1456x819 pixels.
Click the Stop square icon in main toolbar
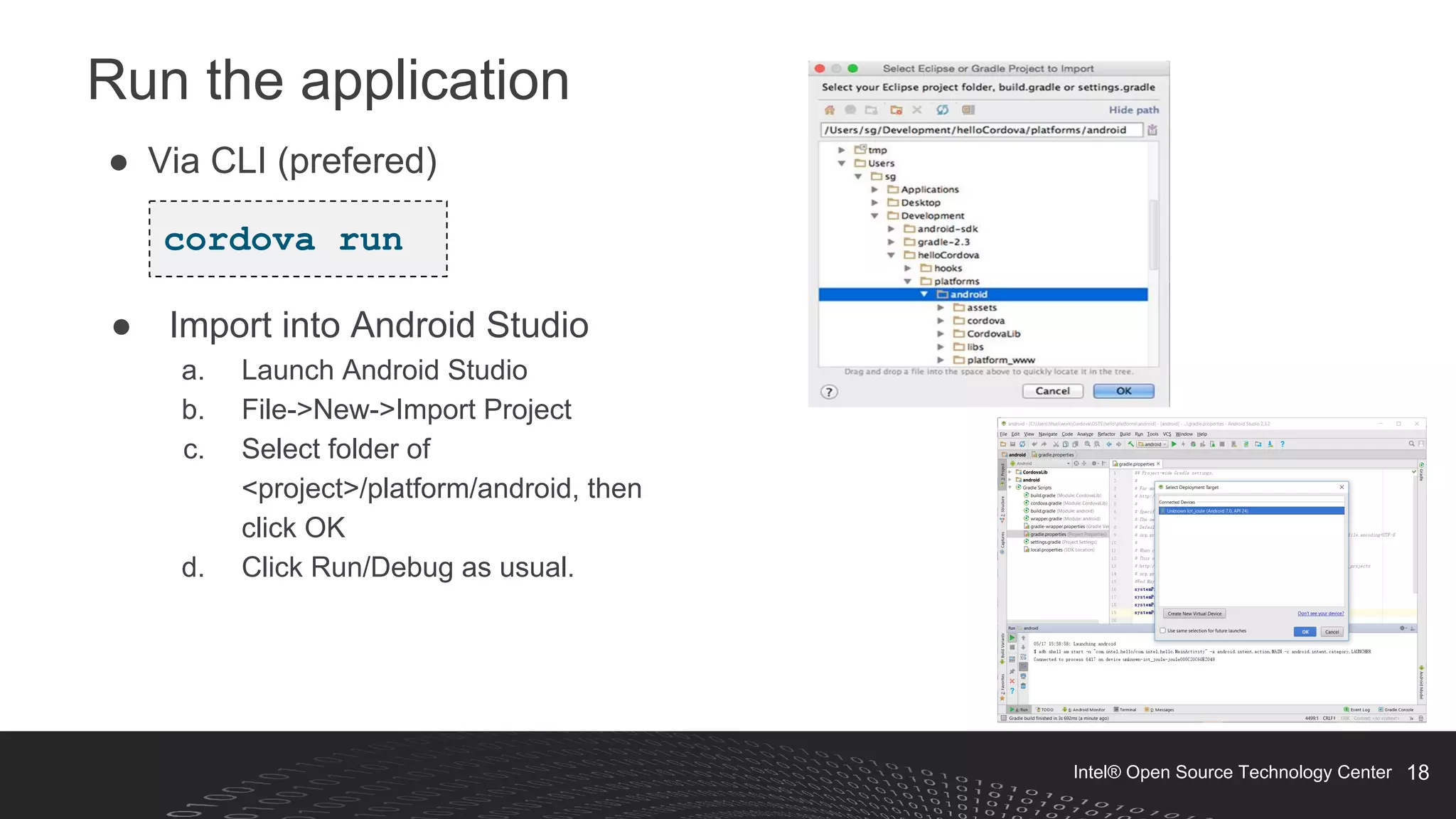pos(1222,444)
